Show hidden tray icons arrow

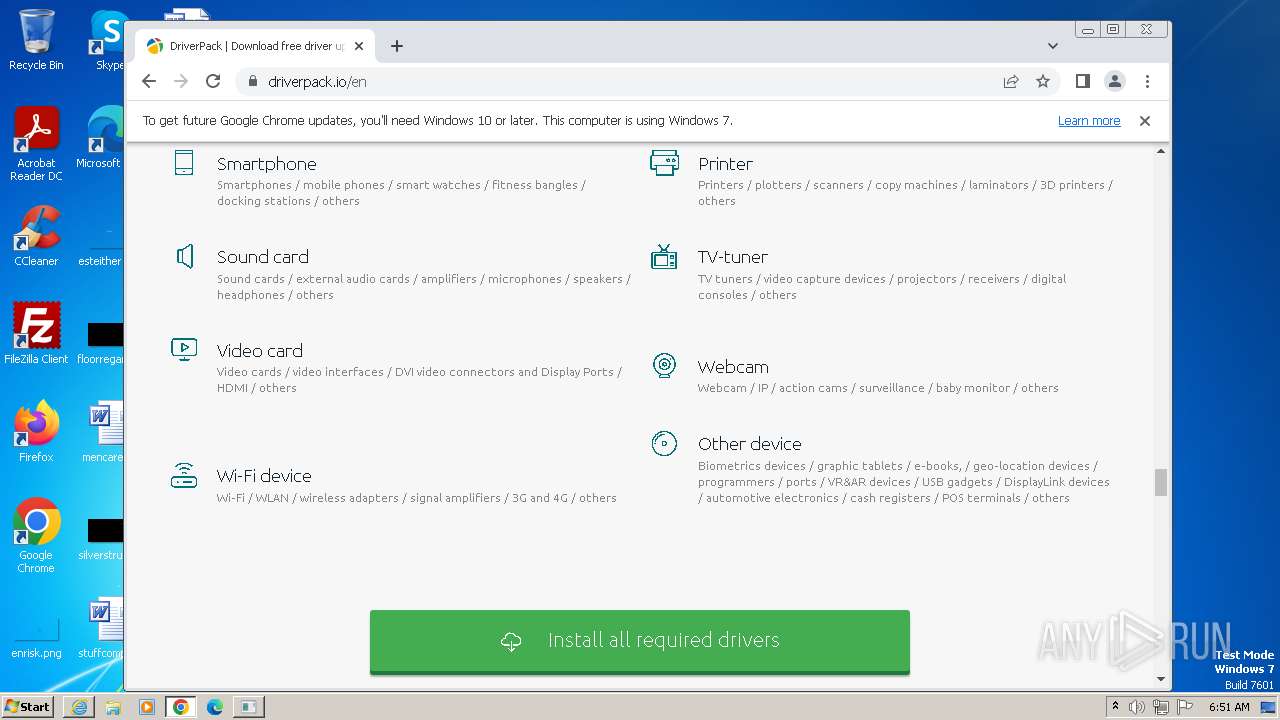pyautogui.click(x=1115, y=706)
